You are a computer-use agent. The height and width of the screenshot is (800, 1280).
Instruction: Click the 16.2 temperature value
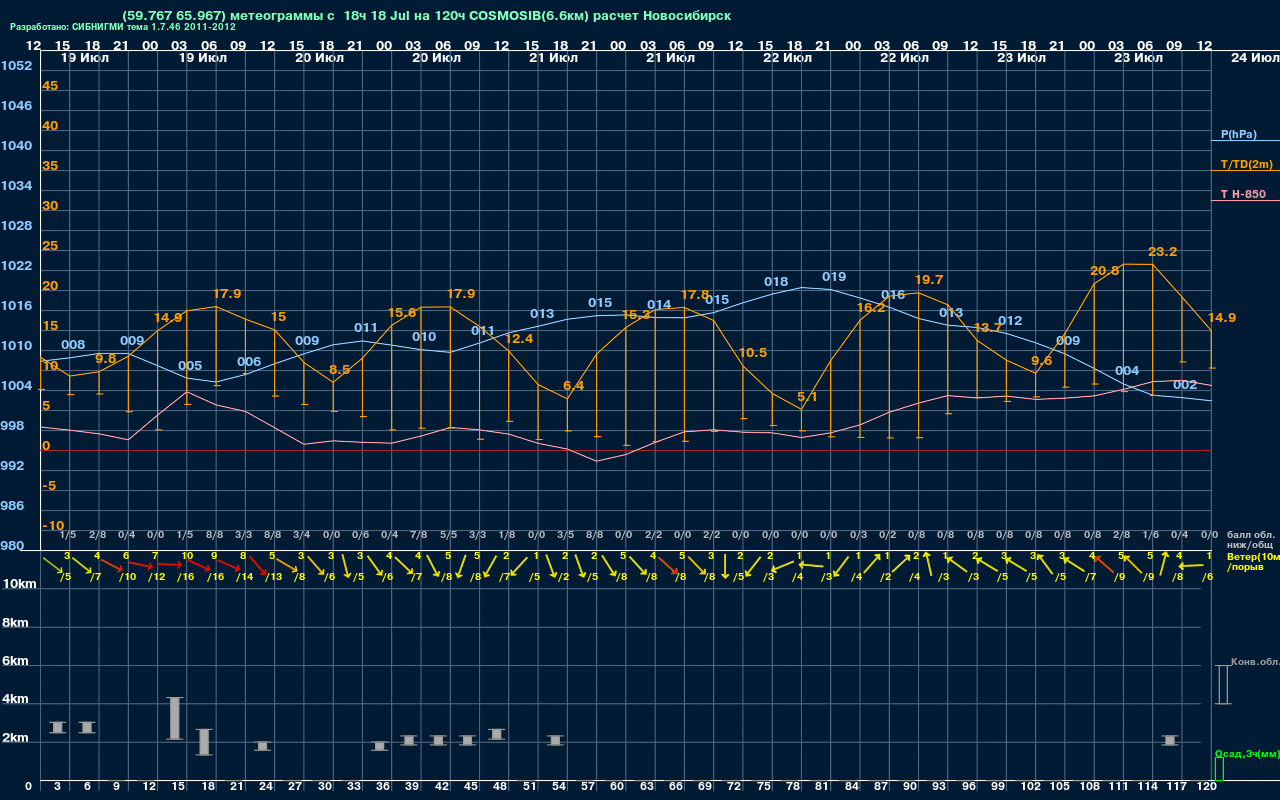(x=871, y=308)
